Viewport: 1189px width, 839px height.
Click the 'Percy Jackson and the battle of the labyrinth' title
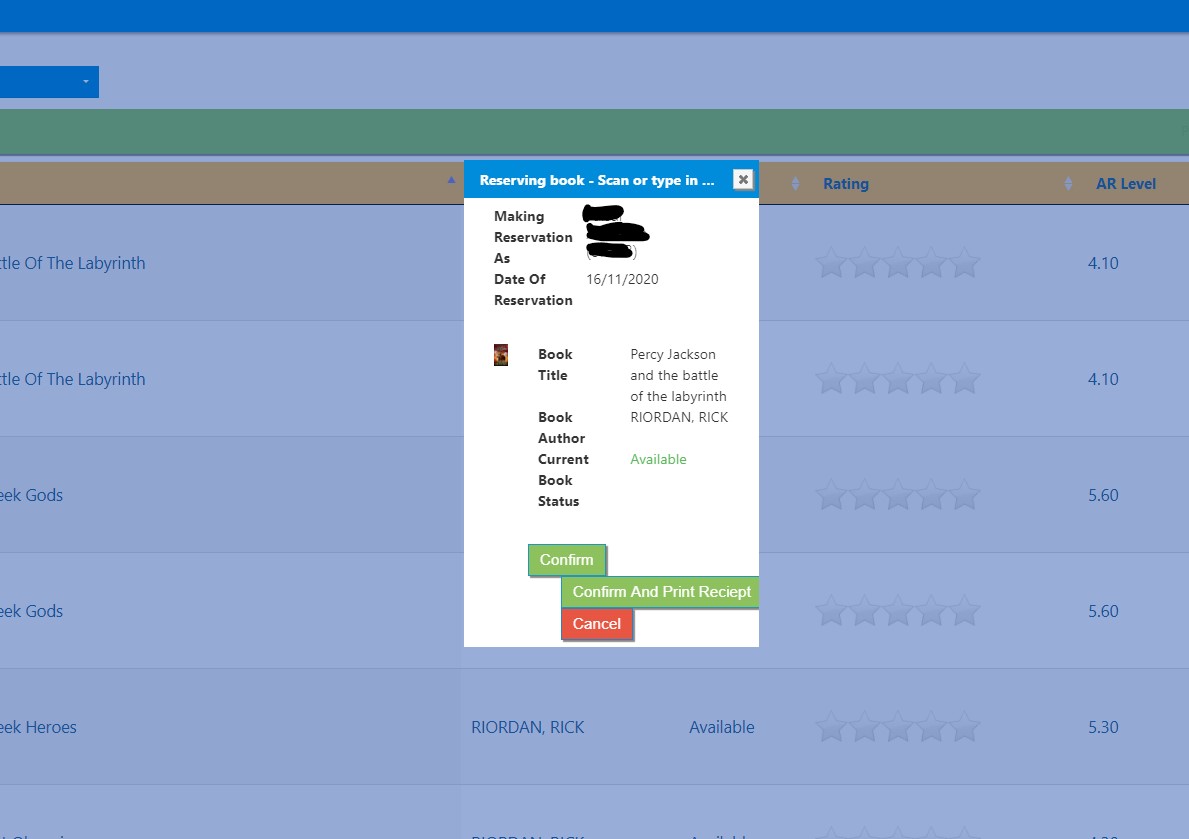click(x=678, y=375)
